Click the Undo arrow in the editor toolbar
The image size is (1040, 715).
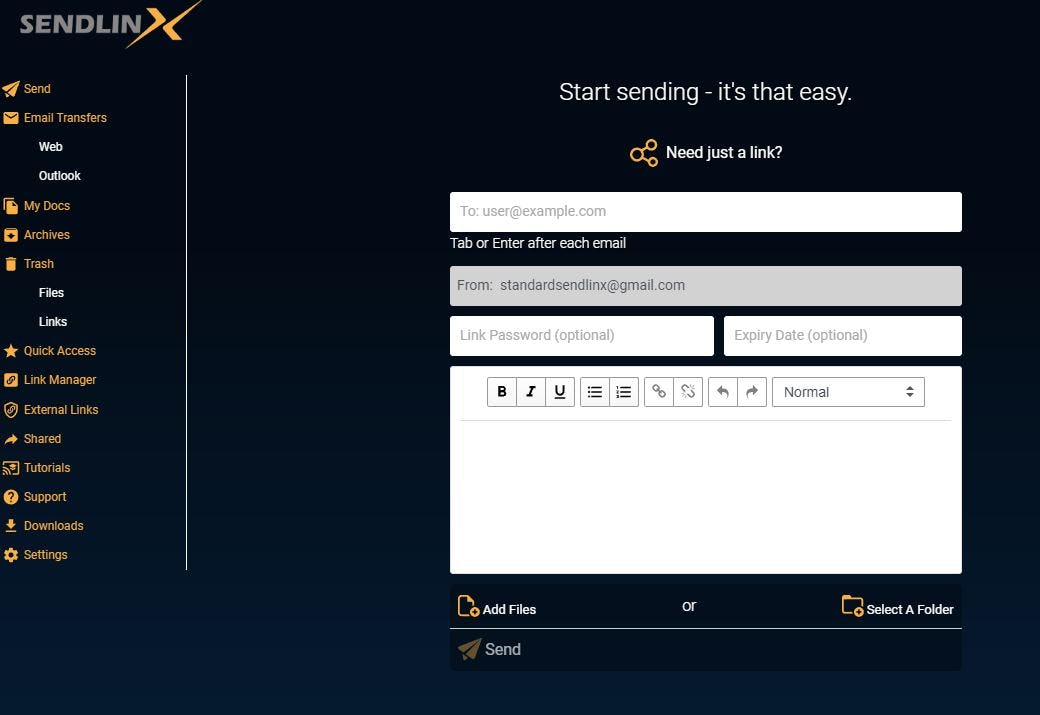[x=723, y=391]
